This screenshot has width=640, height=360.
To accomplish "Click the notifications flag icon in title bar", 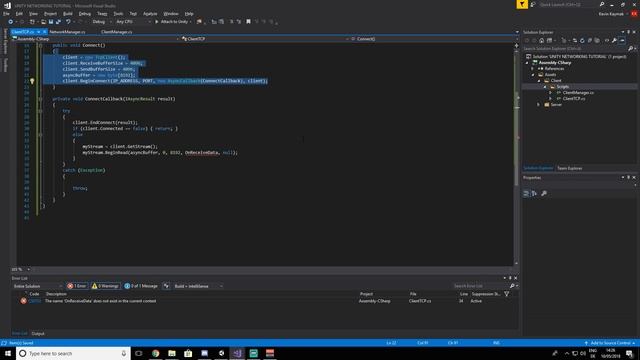I will pyautogui.click(x=522, y=4).
